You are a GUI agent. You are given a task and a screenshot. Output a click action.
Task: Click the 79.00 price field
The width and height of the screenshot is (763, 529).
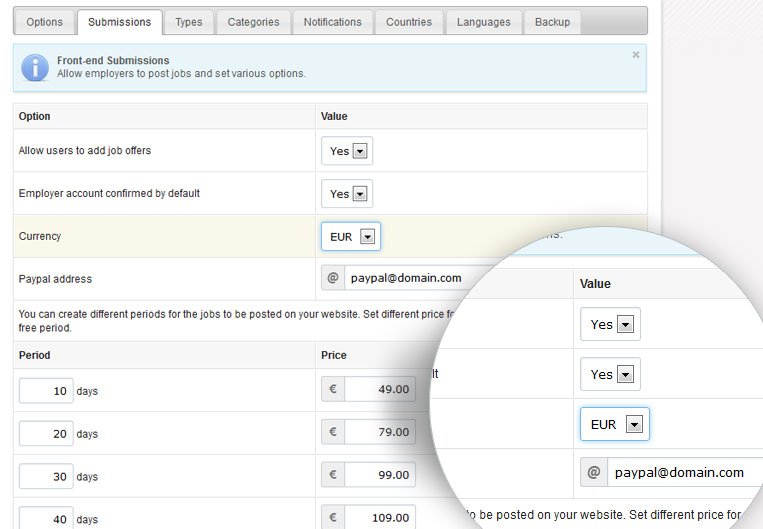click(380, 432)
